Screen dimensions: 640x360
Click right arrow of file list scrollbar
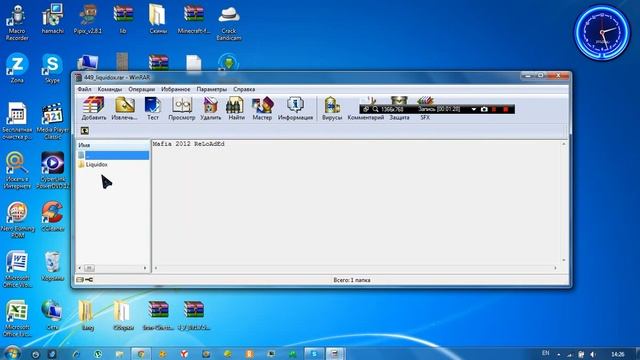click(145, 268)
